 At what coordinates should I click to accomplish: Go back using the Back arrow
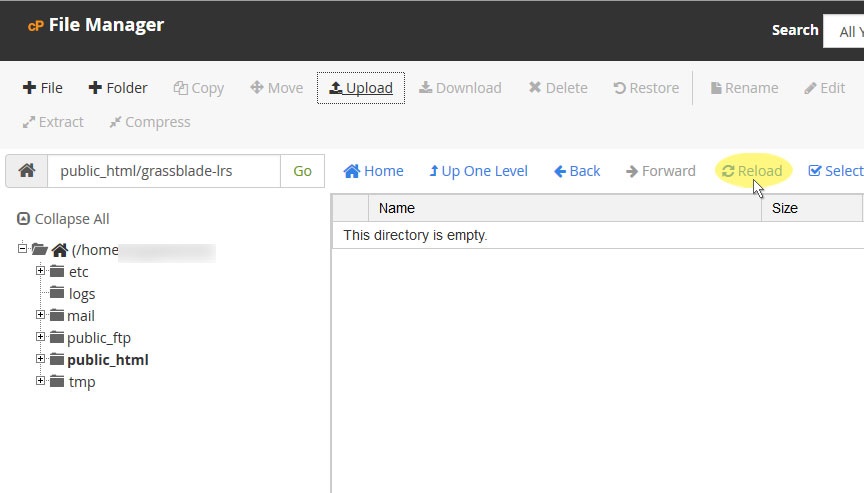(577, 171)
